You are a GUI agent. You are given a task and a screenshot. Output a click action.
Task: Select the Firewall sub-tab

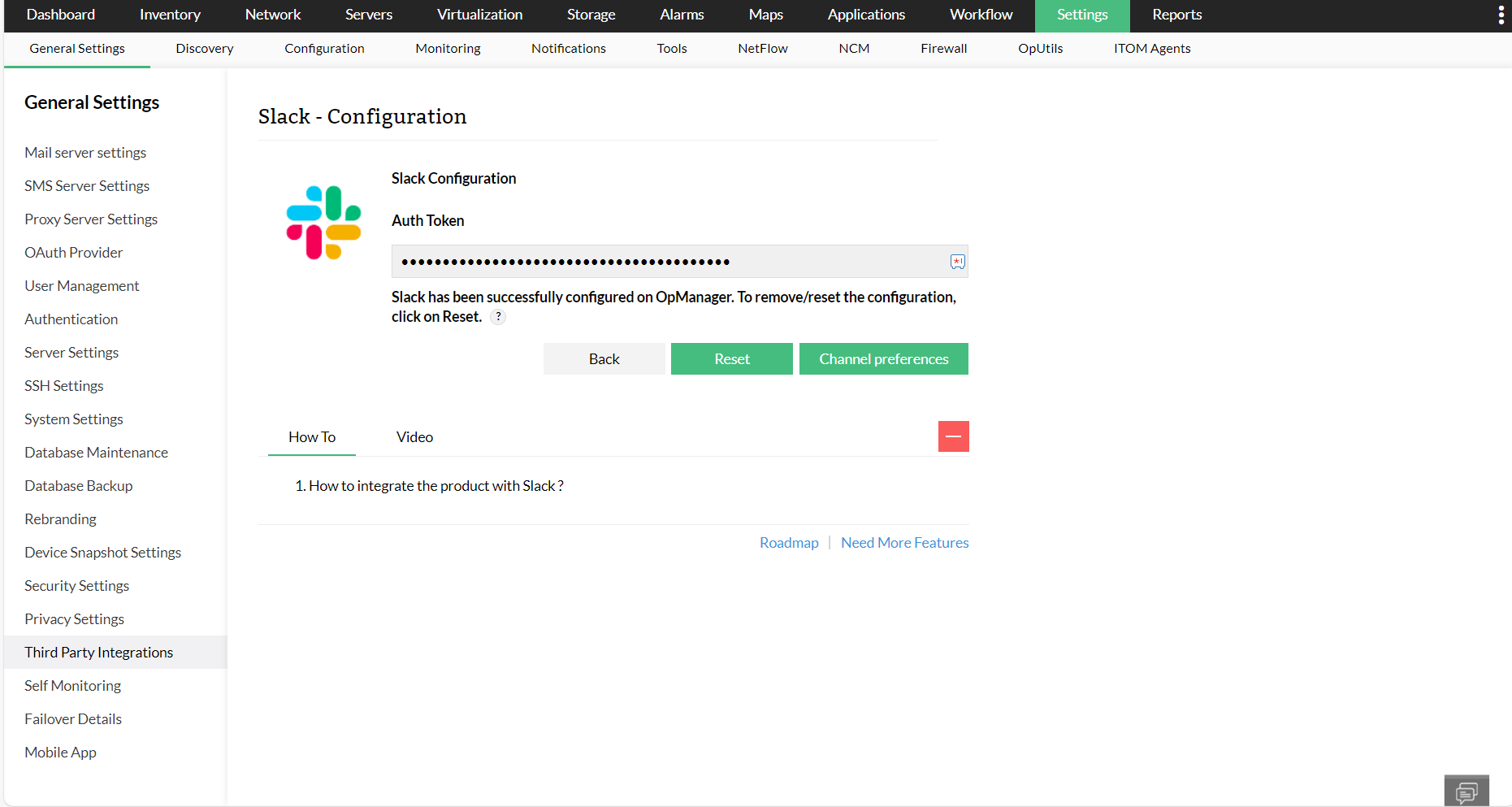(x=944, y=49)
